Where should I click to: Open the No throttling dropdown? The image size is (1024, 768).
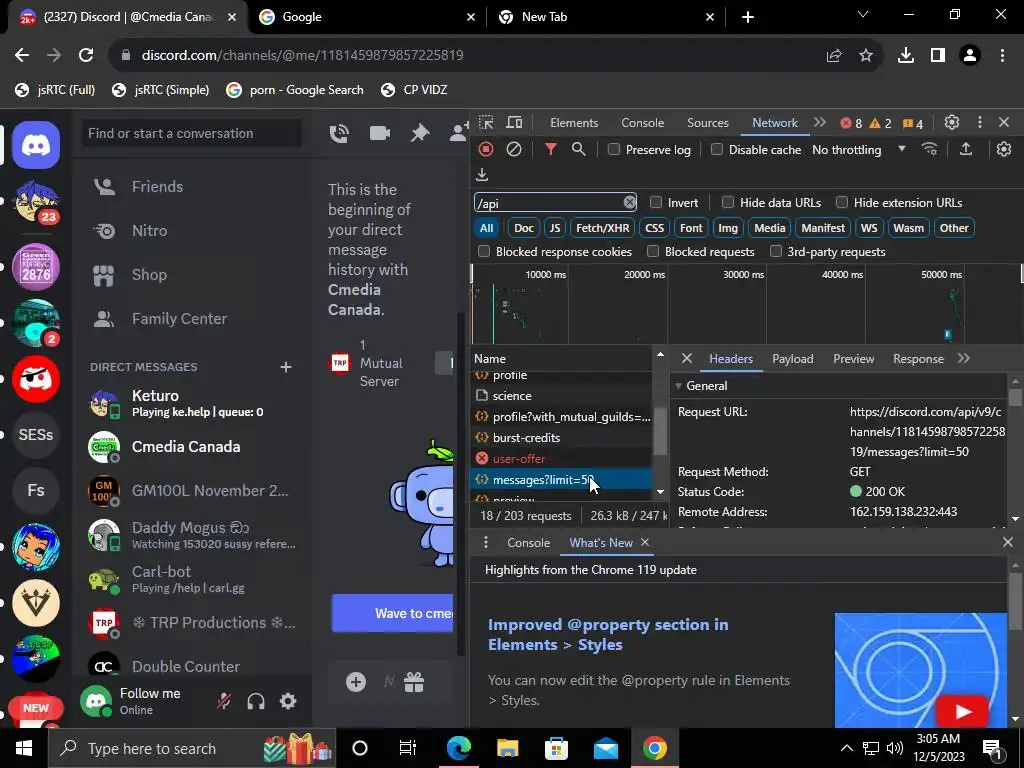pos(859,150)
